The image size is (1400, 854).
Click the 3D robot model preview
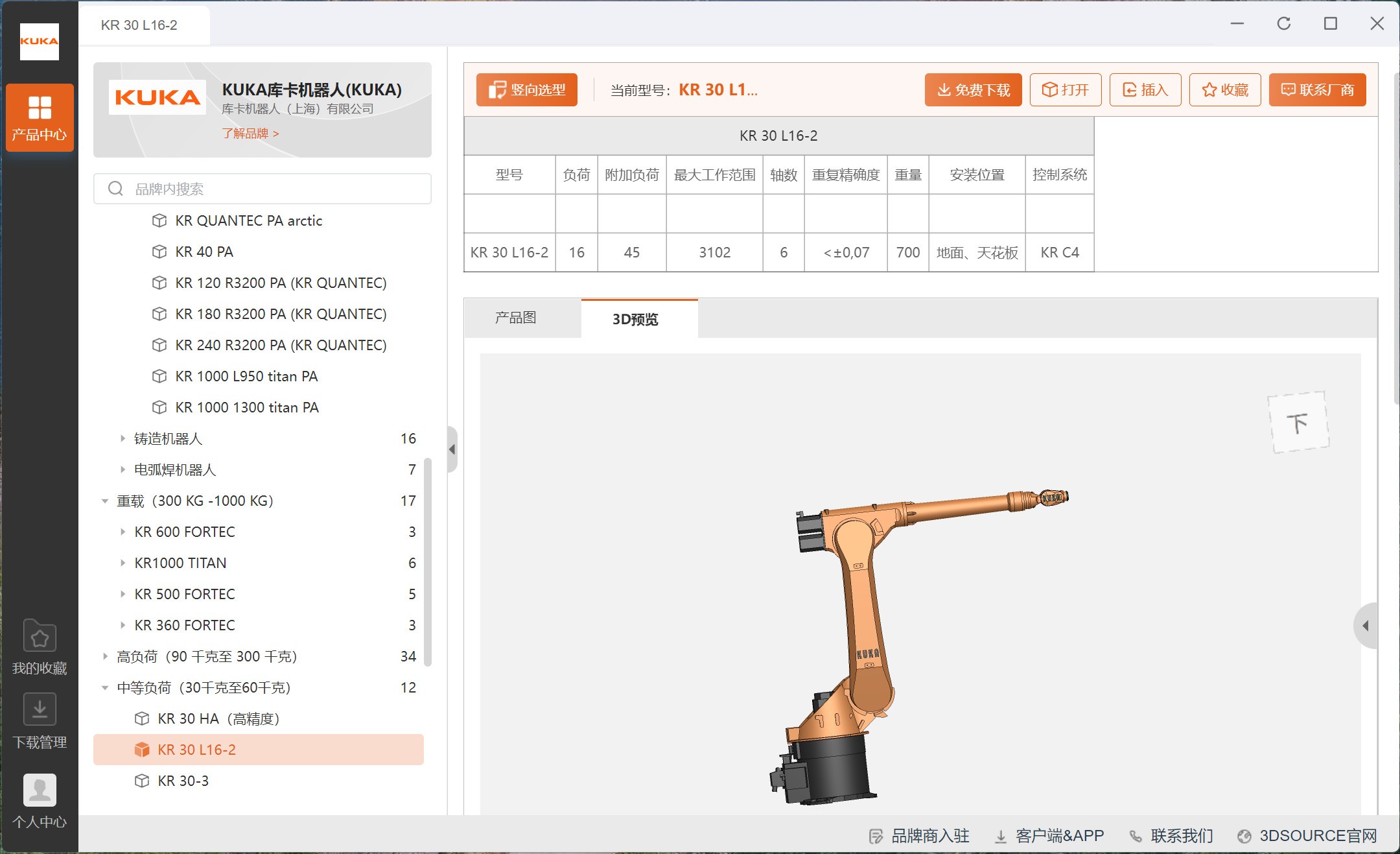pyautogui.click(x=918, y=646)
